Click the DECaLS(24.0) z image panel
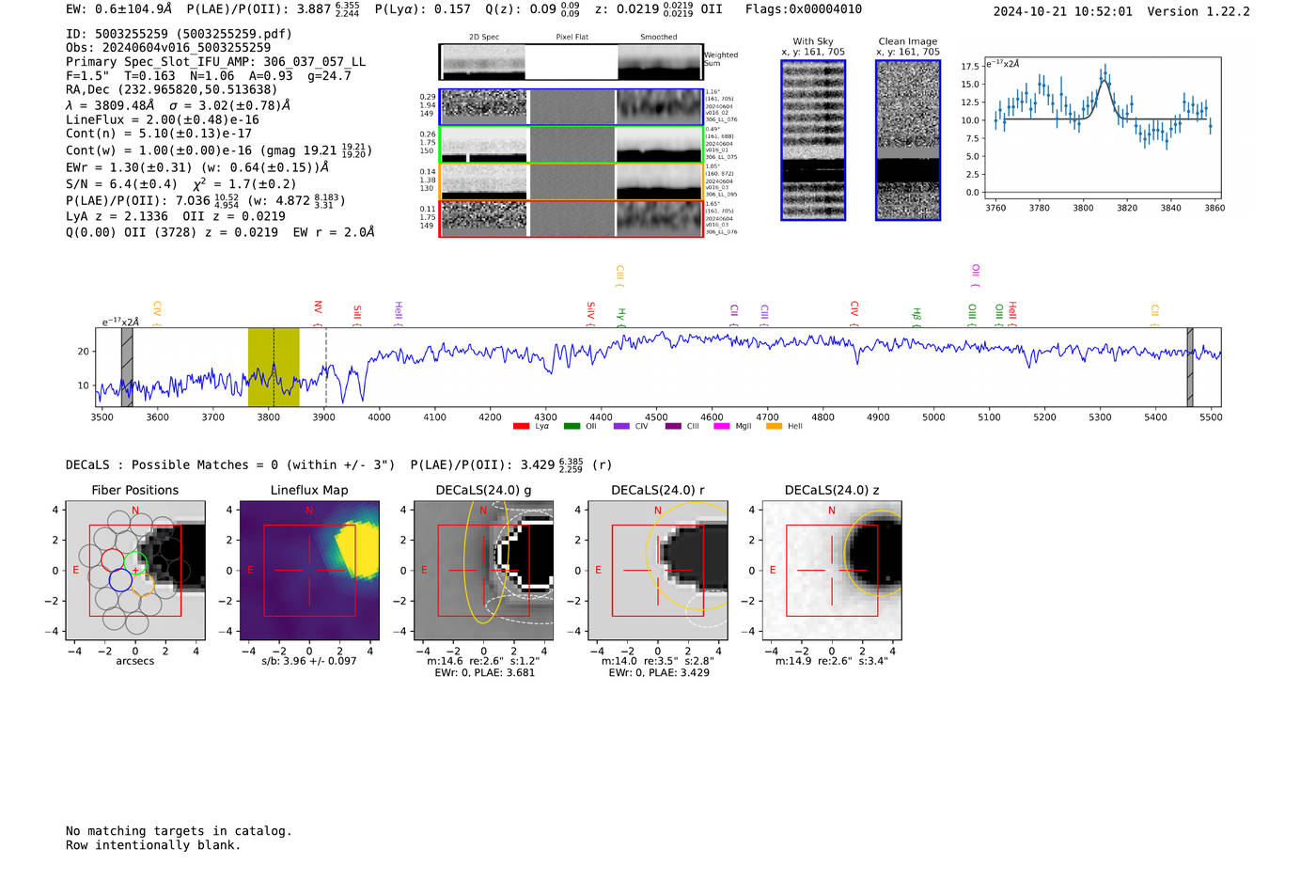 [832, 571]
